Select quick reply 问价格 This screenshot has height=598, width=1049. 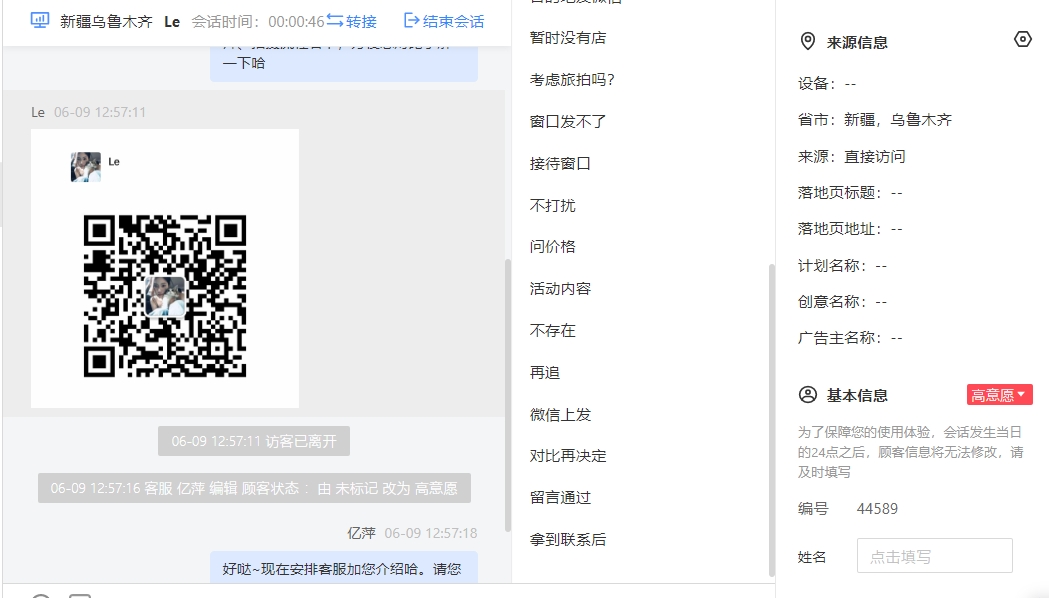click(x=553, y=247)
